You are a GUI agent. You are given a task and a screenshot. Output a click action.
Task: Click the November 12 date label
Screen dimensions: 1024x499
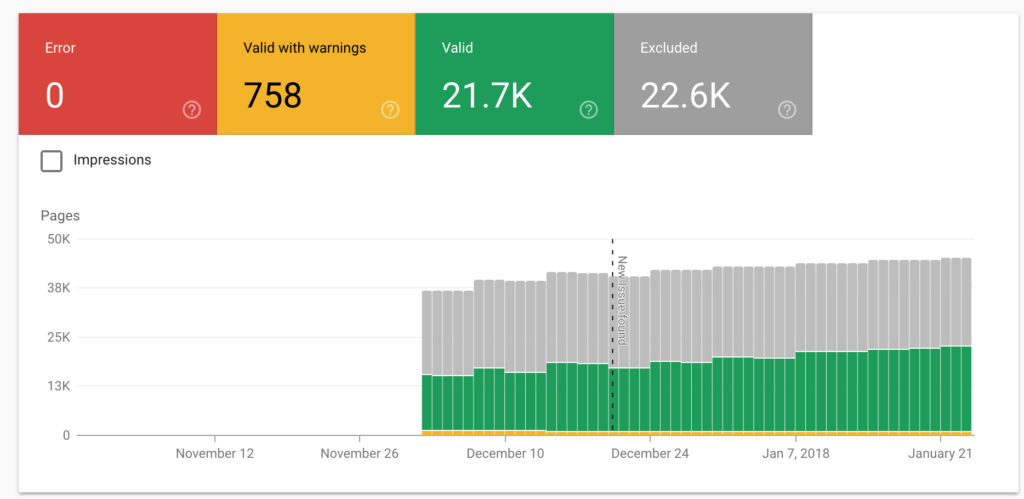(215, 453)
